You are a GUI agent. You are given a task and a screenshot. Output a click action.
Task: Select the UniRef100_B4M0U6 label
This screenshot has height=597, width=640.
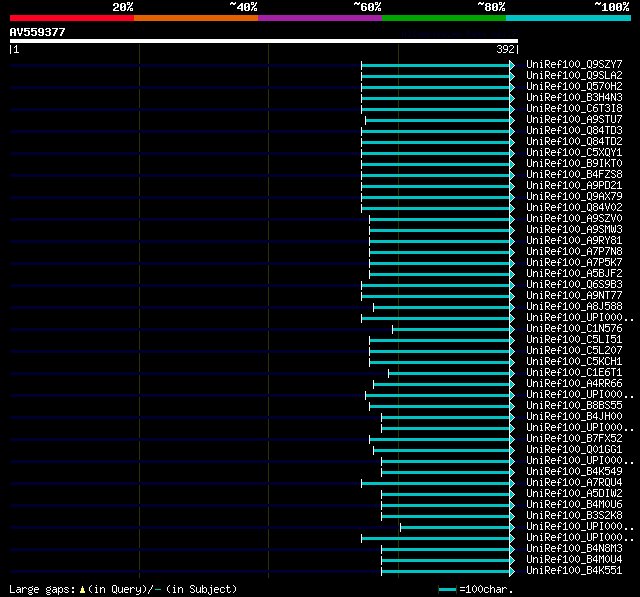[x=574, y=505]
